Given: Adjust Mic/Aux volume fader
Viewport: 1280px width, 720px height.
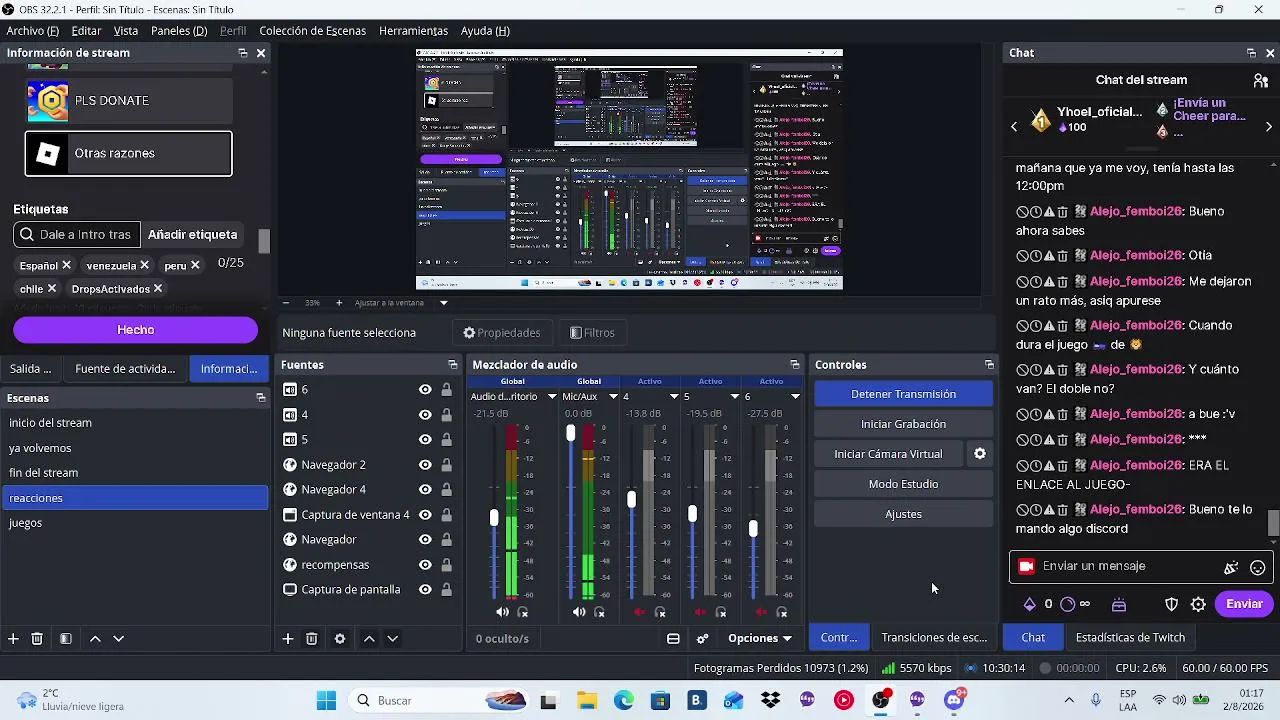Looking at the screenshot, I should tap(571, 433).
